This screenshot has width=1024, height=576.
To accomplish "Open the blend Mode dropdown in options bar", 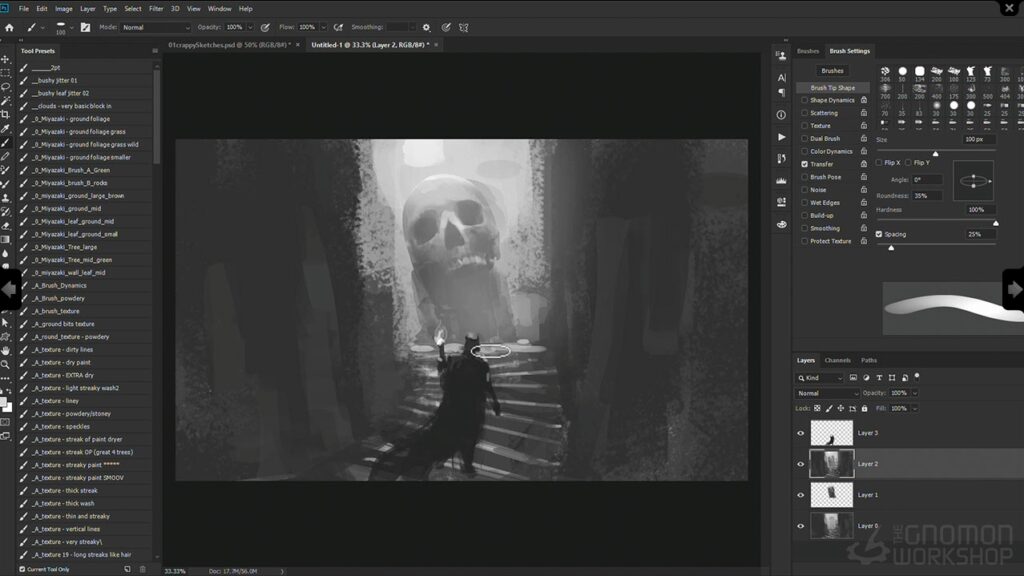I will pyautogui.click(x=155, y=27).
